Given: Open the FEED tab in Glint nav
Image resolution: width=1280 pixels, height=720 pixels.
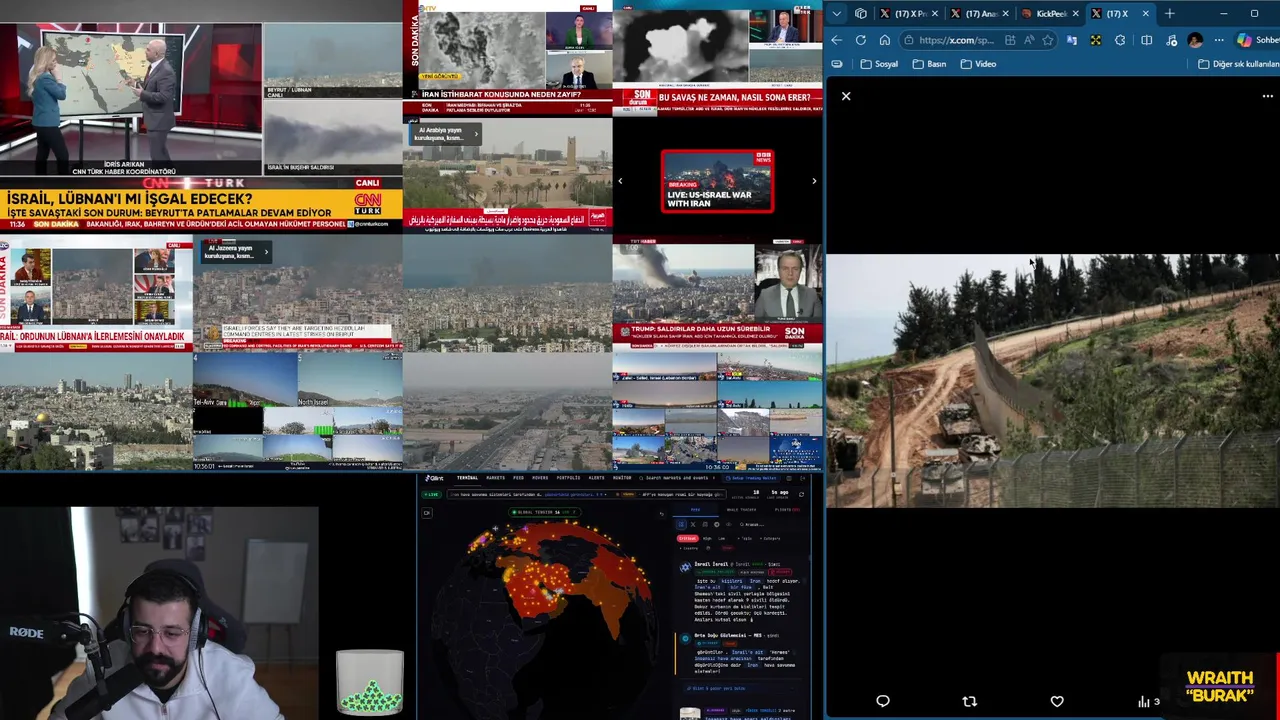Looking at the screenshot, I should coord(518,478).
